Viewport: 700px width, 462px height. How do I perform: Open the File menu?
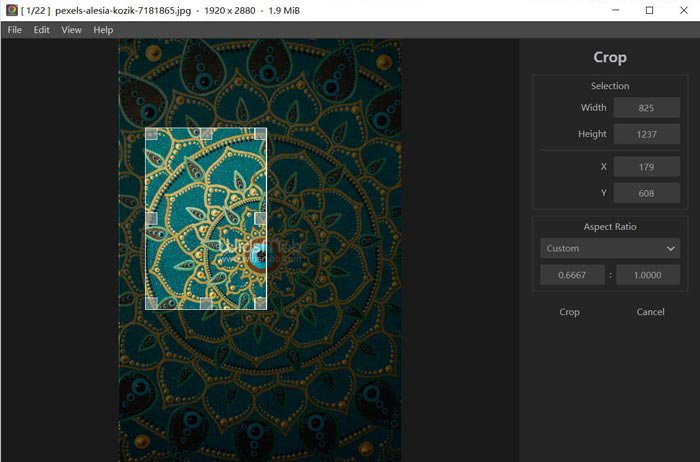[x=15, y=30]
